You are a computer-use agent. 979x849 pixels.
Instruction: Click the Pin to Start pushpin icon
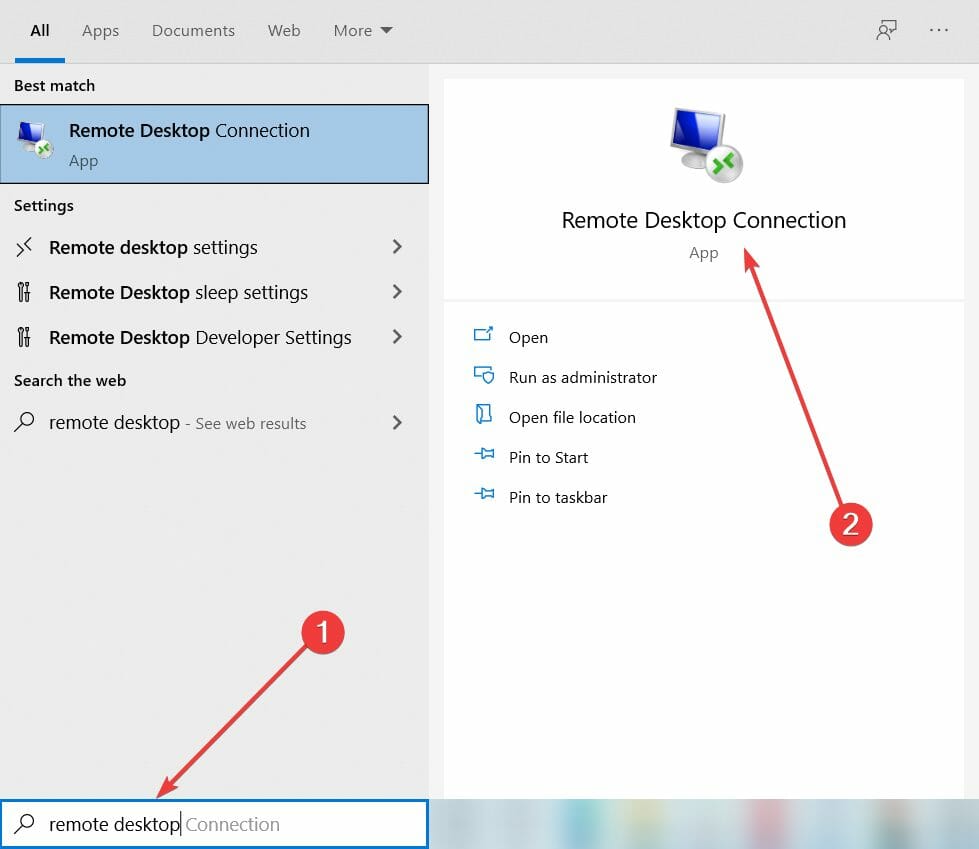(484, 457)
